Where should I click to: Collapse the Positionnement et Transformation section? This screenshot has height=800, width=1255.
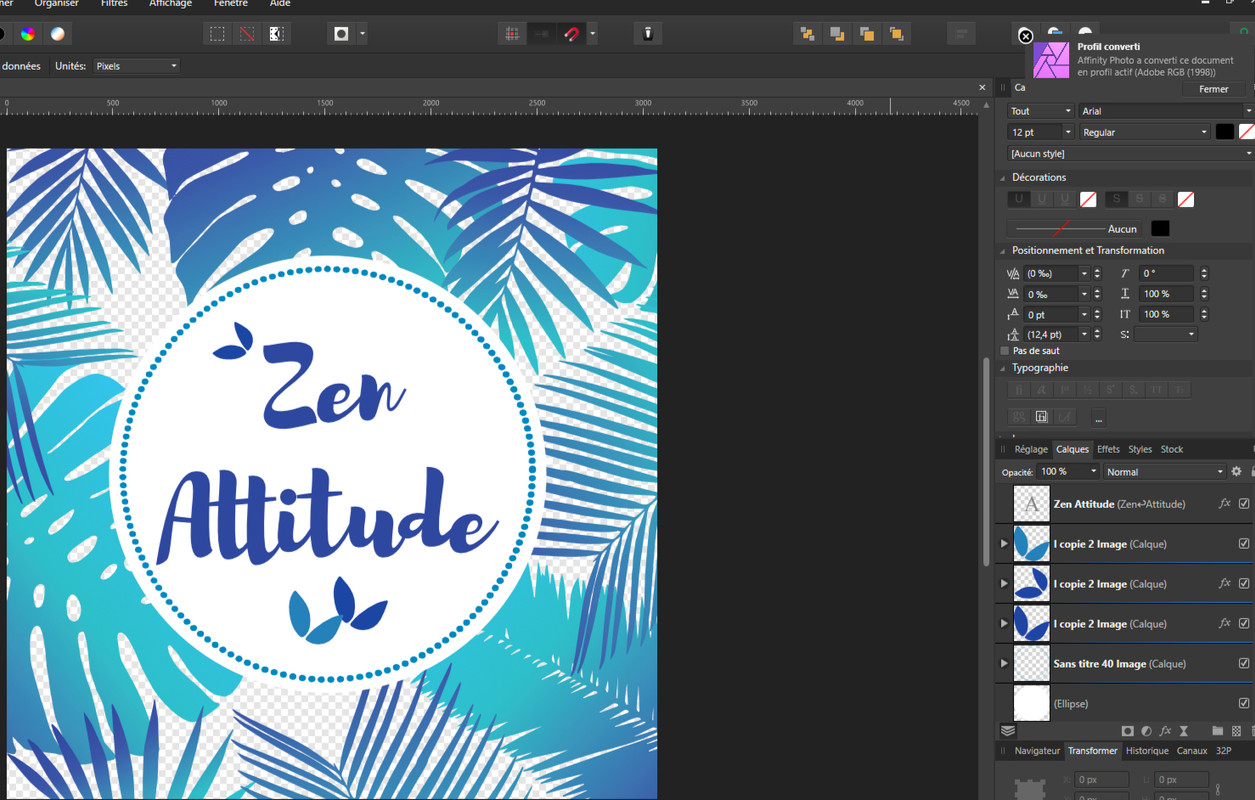(x=1004, y=251)
